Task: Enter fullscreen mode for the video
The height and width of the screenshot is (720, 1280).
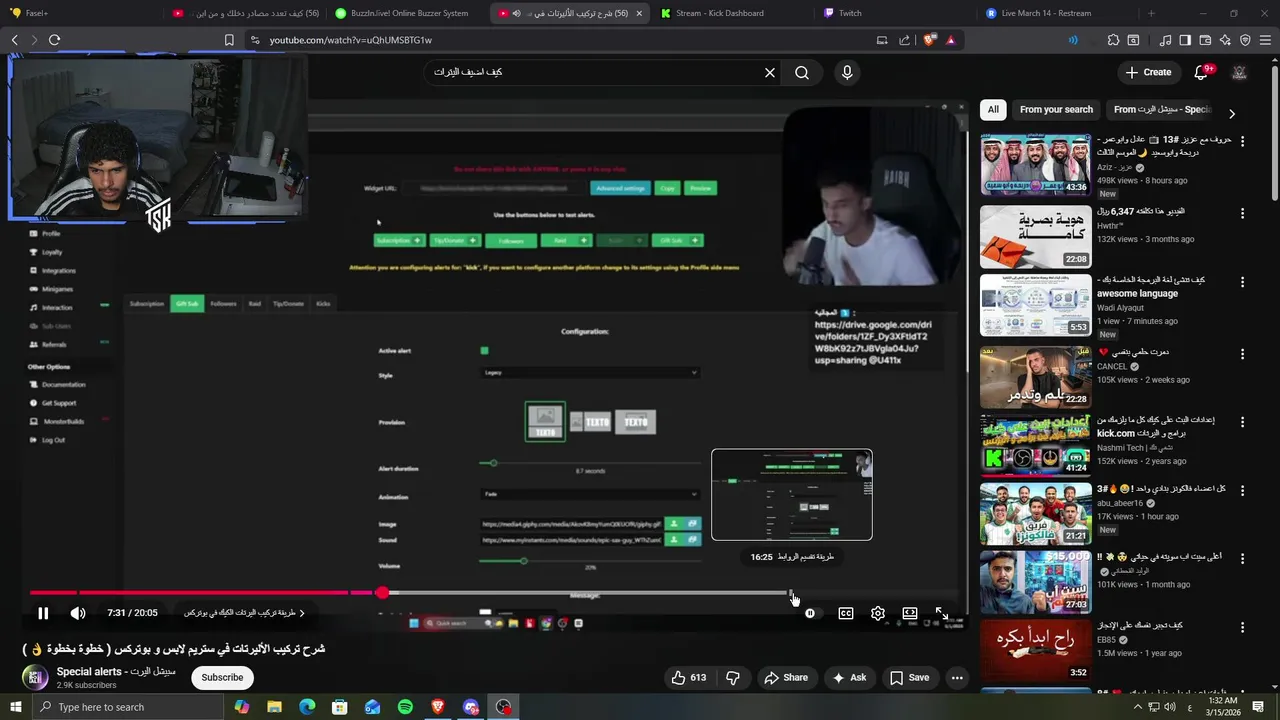Action: (942, 613)
